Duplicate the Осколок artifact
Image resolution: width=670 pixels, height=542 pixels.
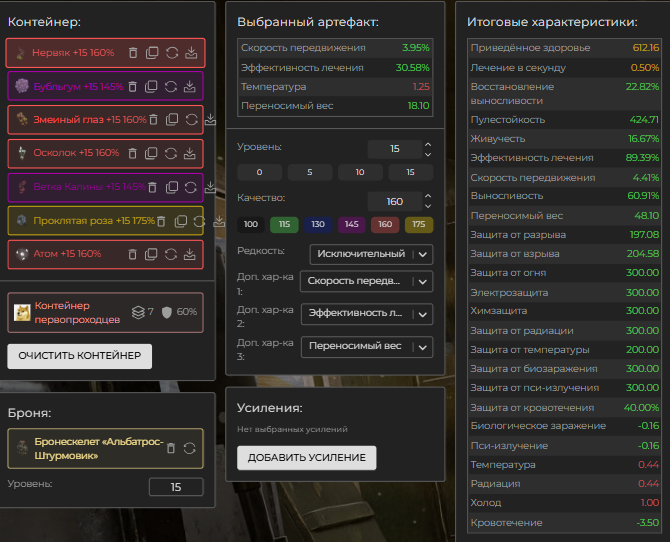click(151, 153)
